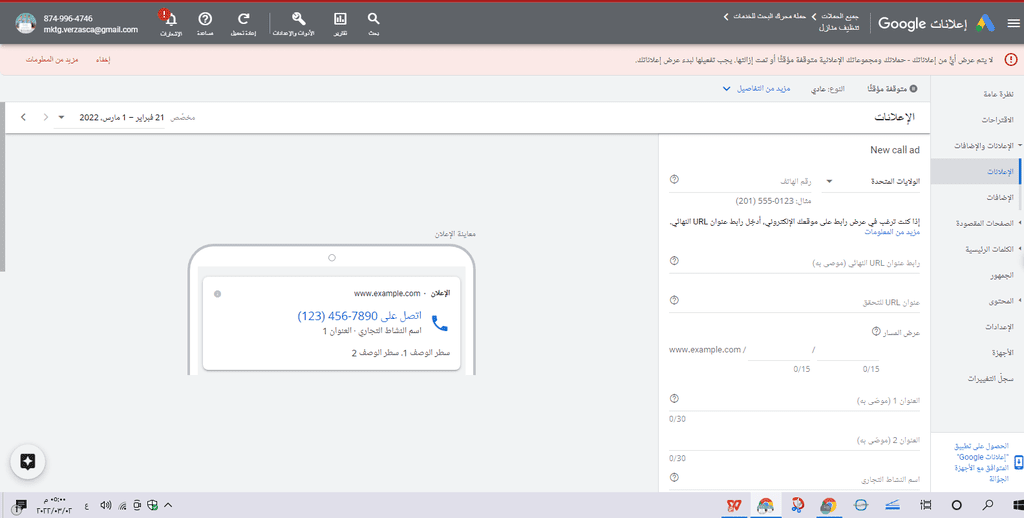Open the notifications bell with red alert
The image size is (1024, 518).
coord(170,23)
